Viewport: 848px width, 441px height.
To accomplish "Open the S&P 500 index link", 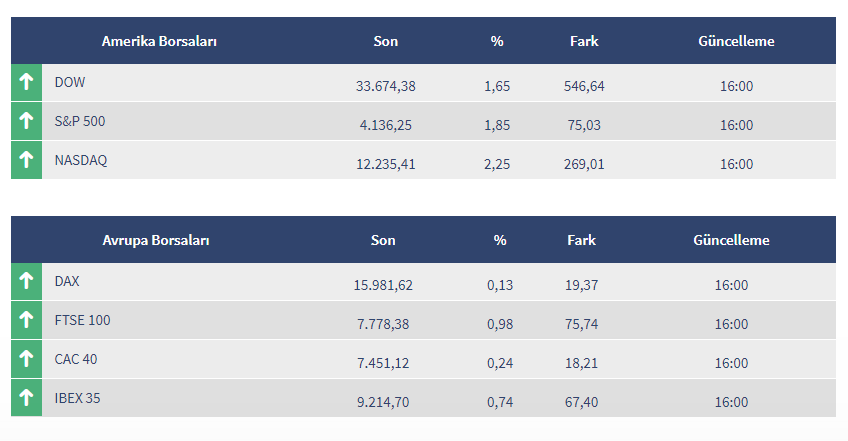I will coord(80,122).
